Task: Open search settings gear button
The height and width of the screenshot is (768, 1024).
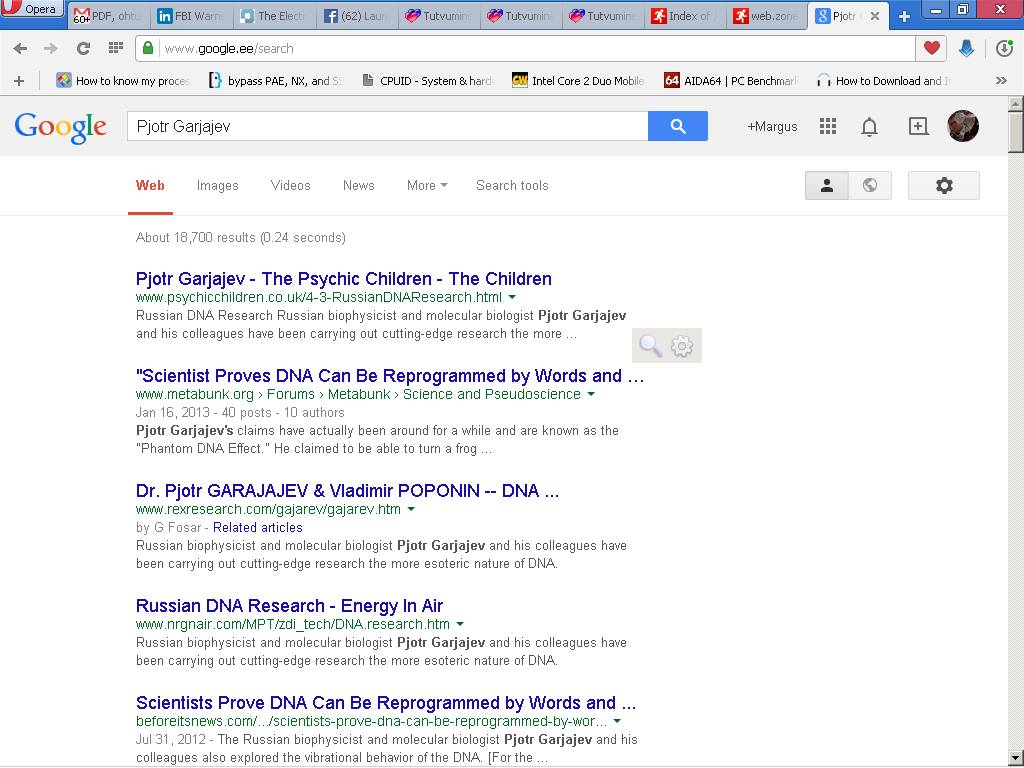Action: click(944, 185)
